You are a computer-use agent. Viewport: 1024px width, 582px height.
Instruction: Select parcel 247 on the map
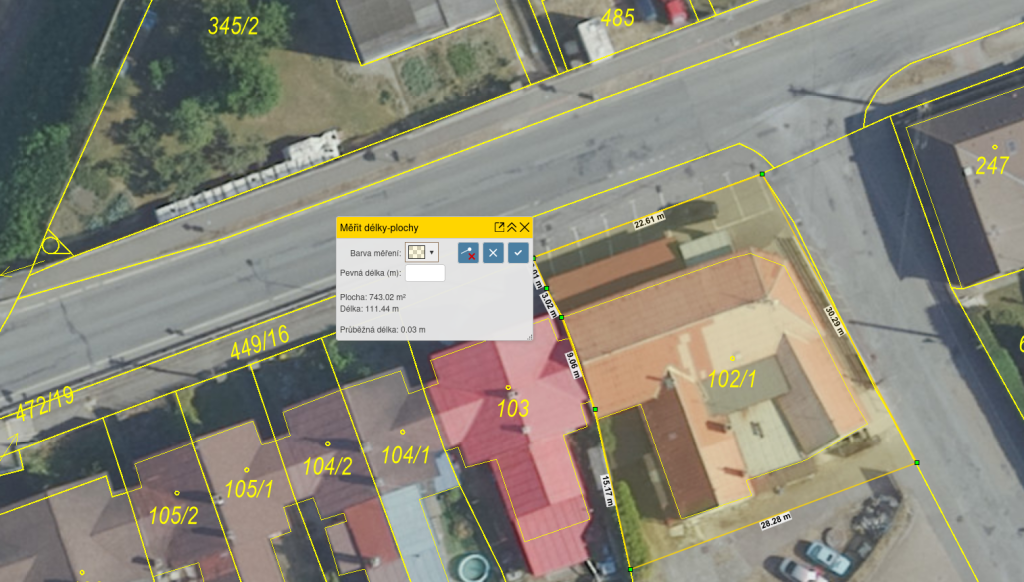click(991, 165)
